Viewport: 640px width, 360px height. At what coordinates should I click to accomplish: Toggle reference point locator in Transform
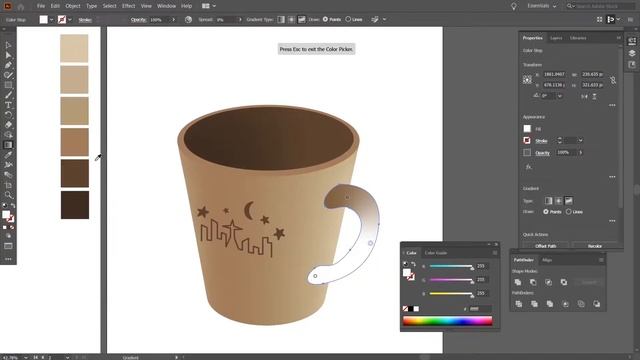click(x=527, y=80)
